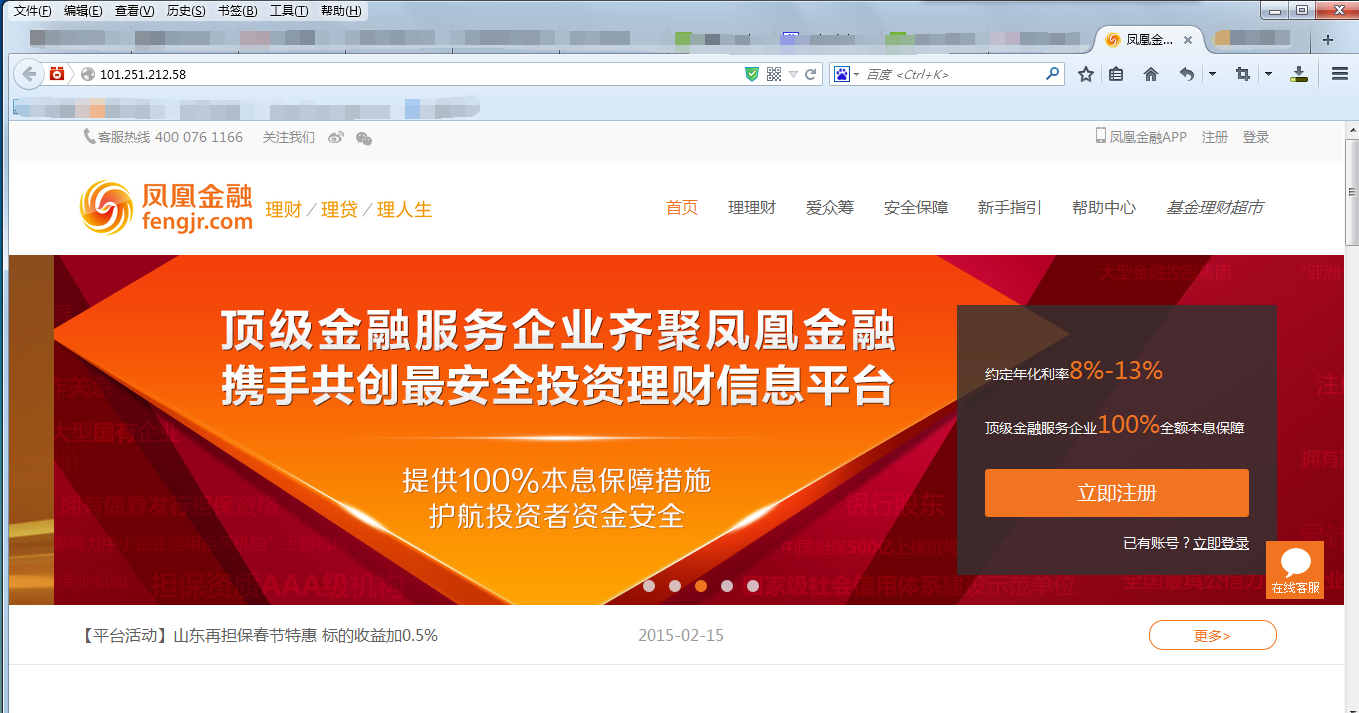The height and width of the screenshot is (713, 1359).
Task: Click the orange 立即注册 button
Action: 1117,493
